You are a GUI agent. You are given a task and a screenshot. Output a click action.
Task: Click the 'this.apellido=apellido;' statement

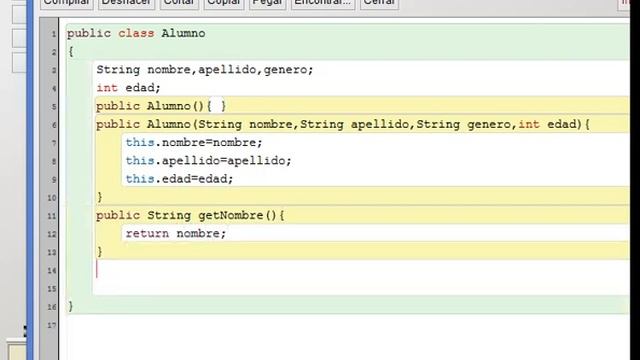(209, 160)
